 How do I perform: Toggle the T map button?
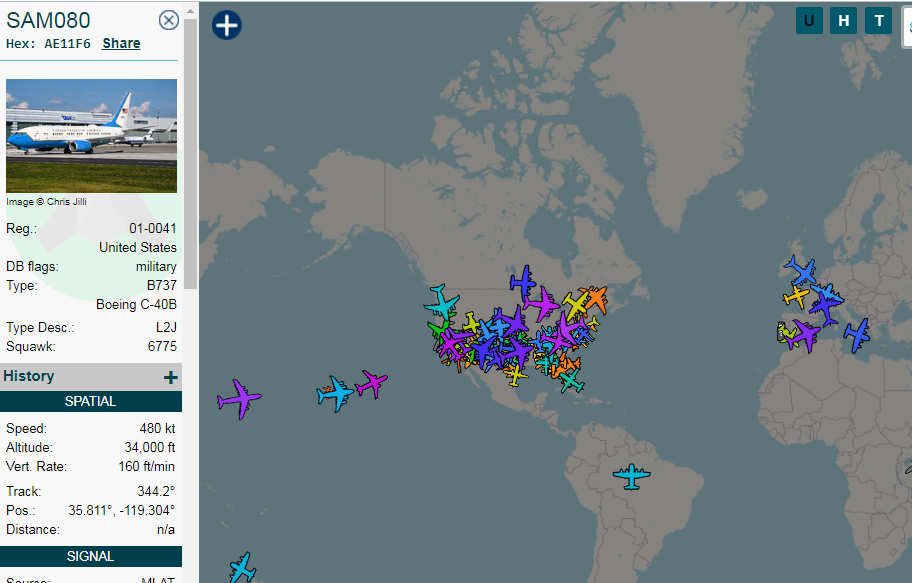click(x=878, y=21)
